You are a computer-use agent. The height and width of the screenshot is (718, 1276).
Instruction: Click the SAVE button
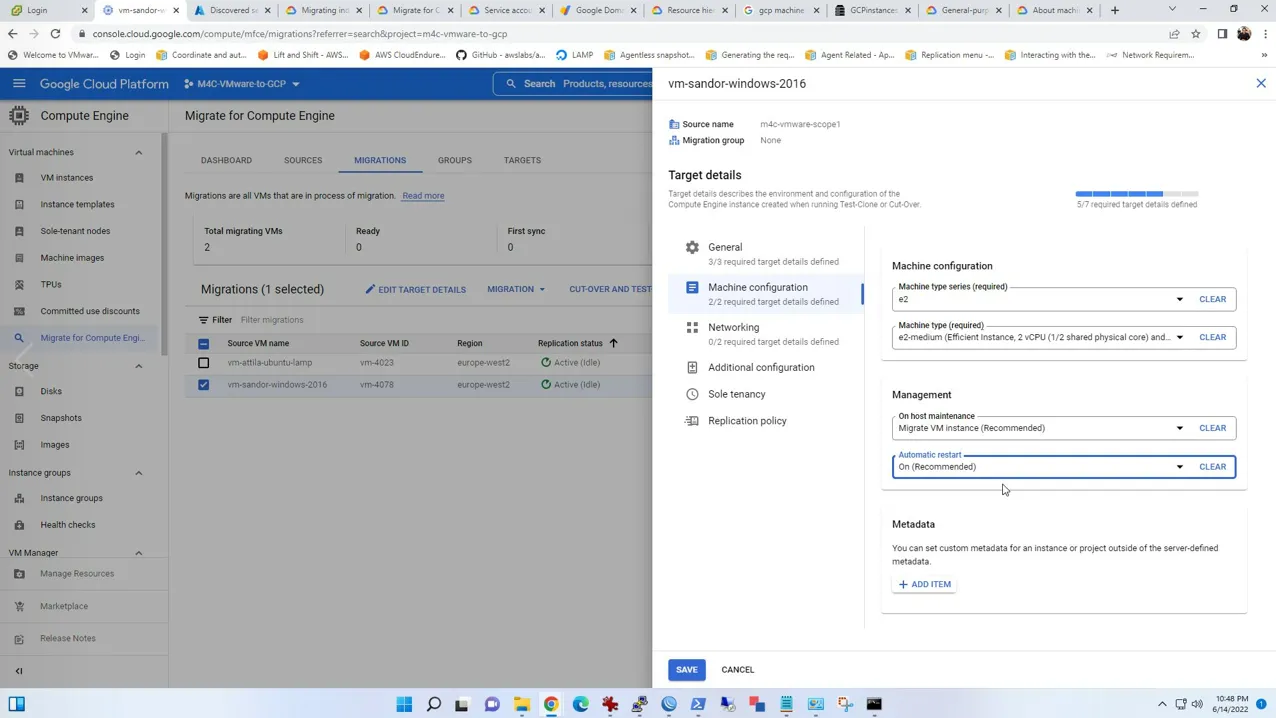(687, 670)
